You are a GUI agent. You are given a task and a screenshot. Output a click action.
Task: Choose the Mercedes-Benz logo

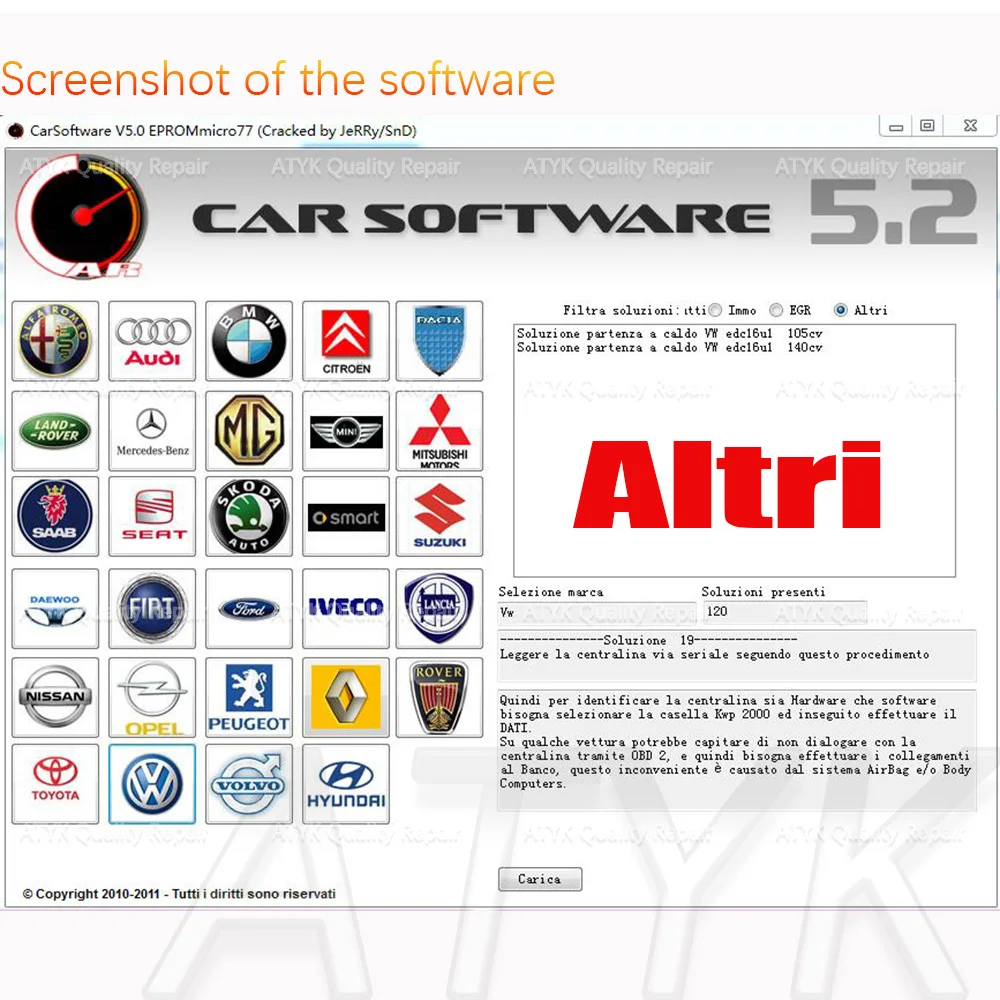click(152, 431)
